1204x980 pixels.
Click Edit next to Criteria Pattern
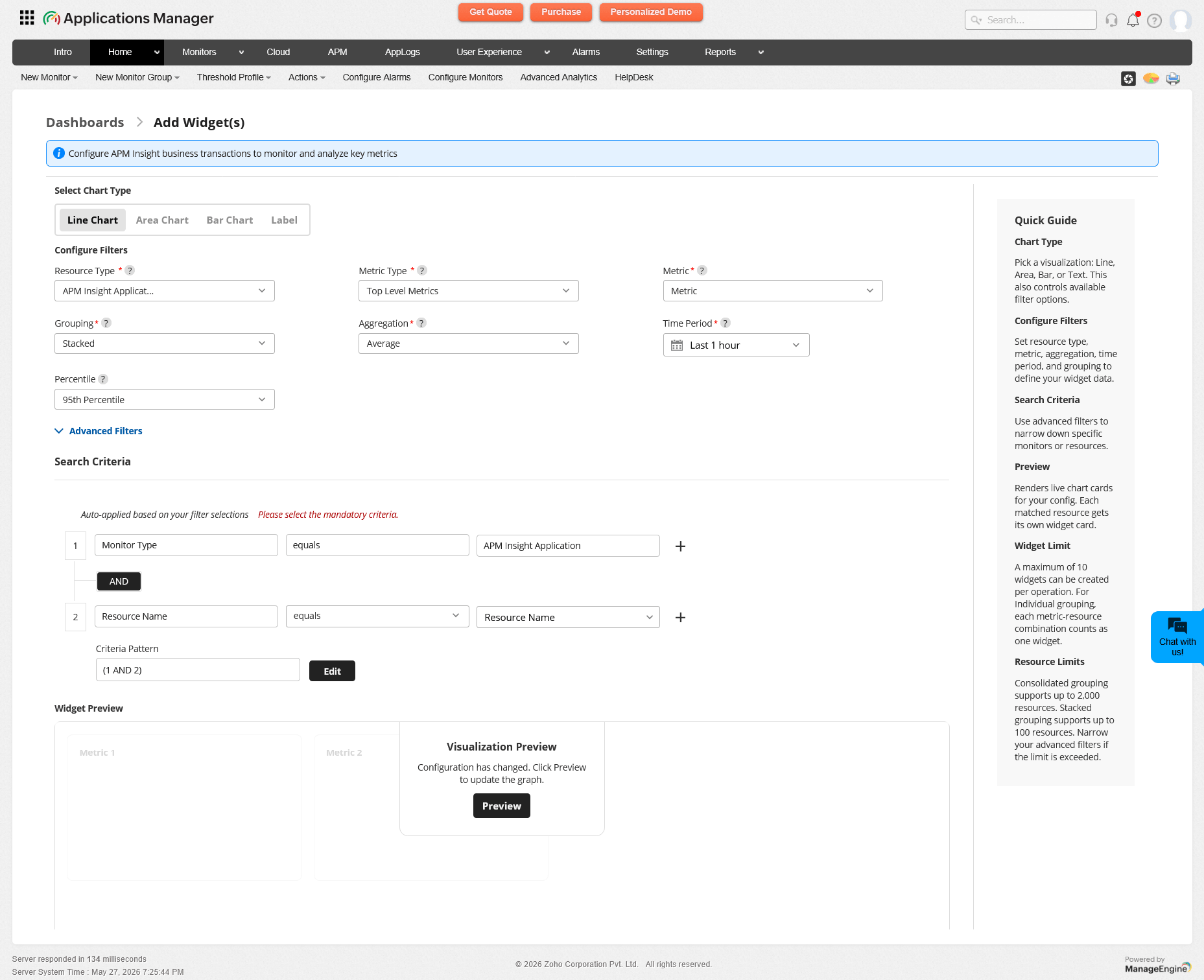332,671
